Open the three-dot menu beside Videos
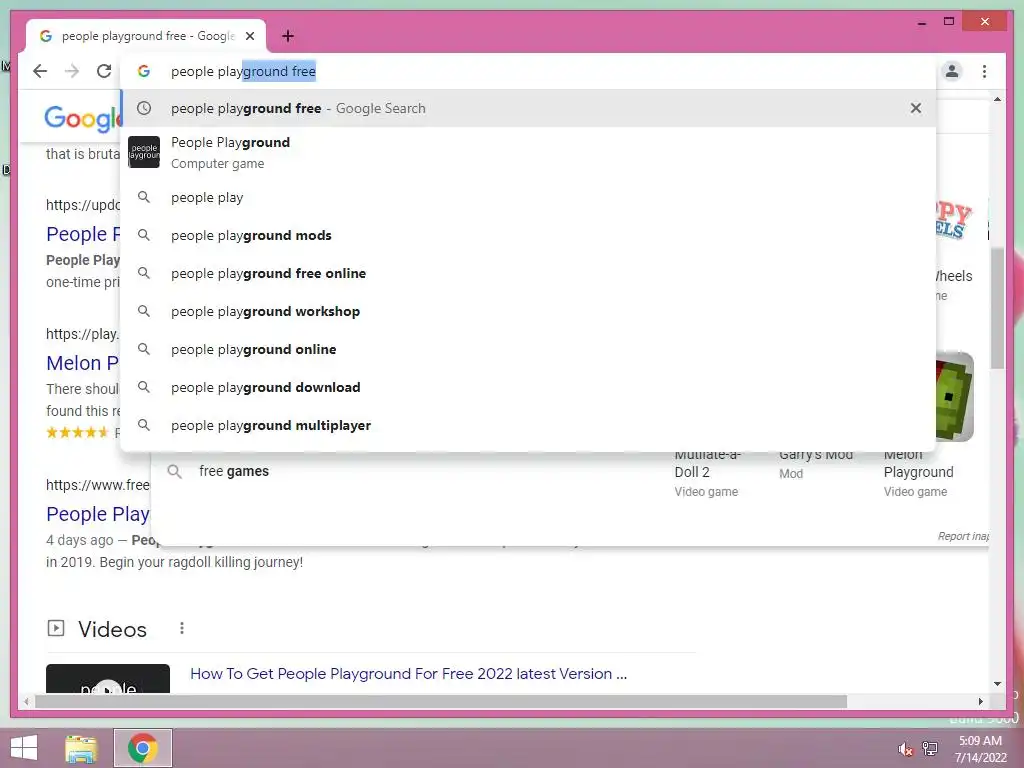Screen dimensions: 1024x768 click(x=182, y=628)
